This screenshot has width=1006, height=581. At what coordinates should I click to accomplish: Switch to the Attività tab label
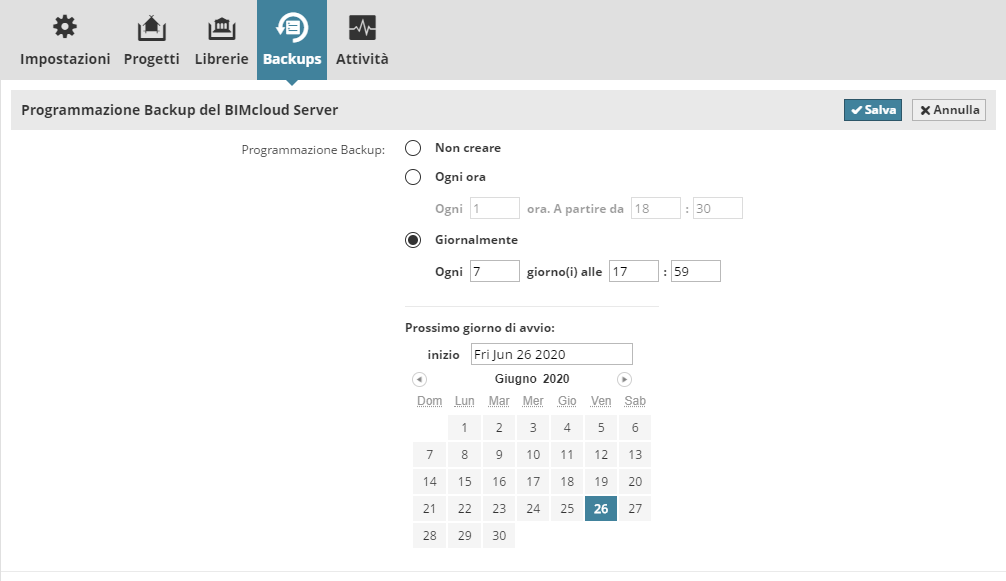[362, 59]
